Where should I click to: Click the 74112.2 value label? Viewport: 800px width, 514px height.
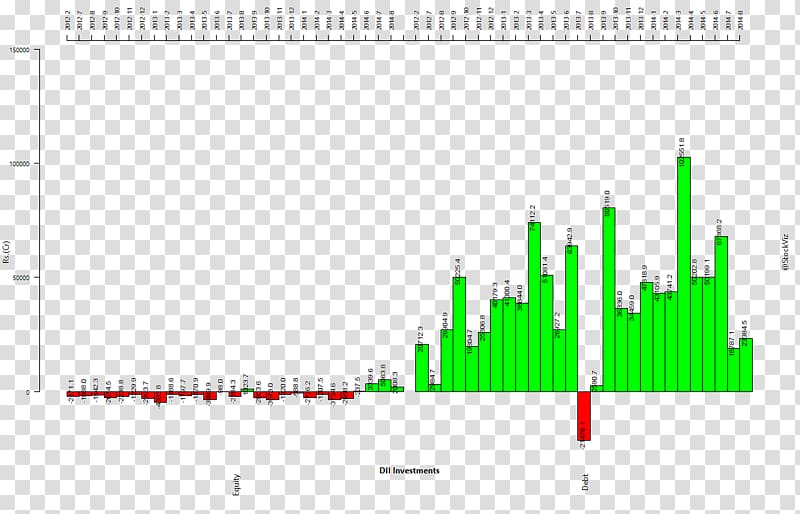click(x=533, y=218)
